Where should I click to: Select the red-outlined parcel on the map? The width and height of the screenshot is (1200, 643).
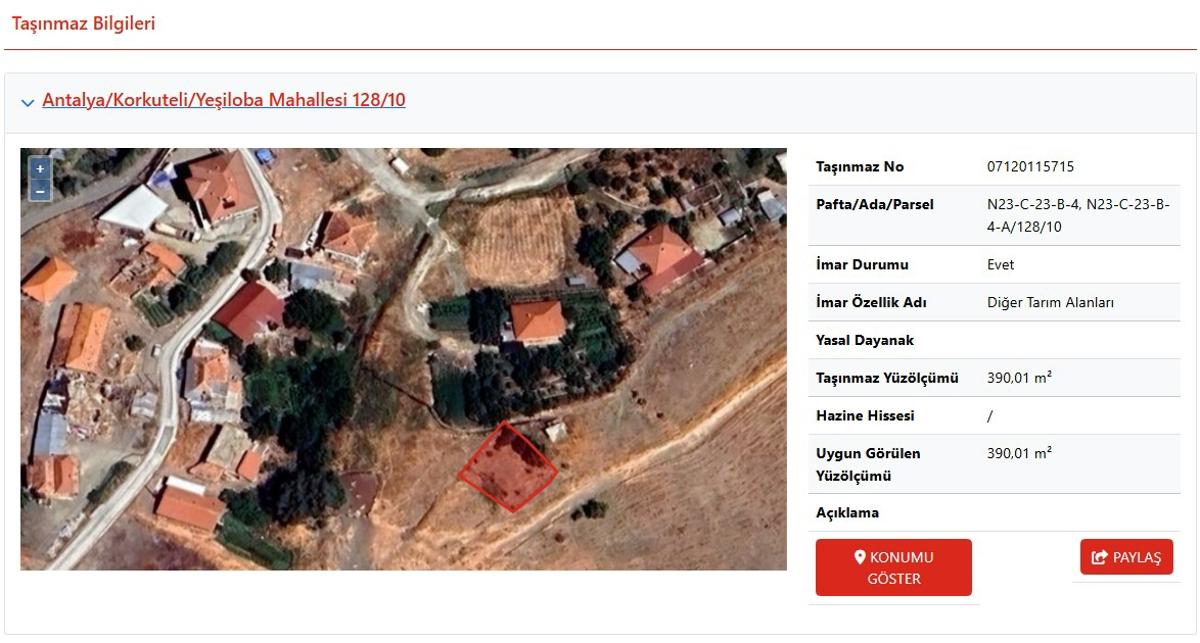point(507,467)
